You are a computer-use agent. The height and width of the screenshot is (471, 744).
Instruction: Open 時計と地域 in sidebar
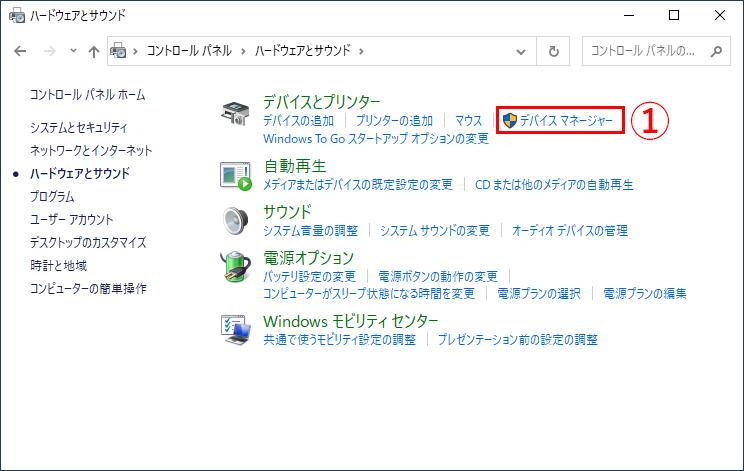click(x=58, y=266)
